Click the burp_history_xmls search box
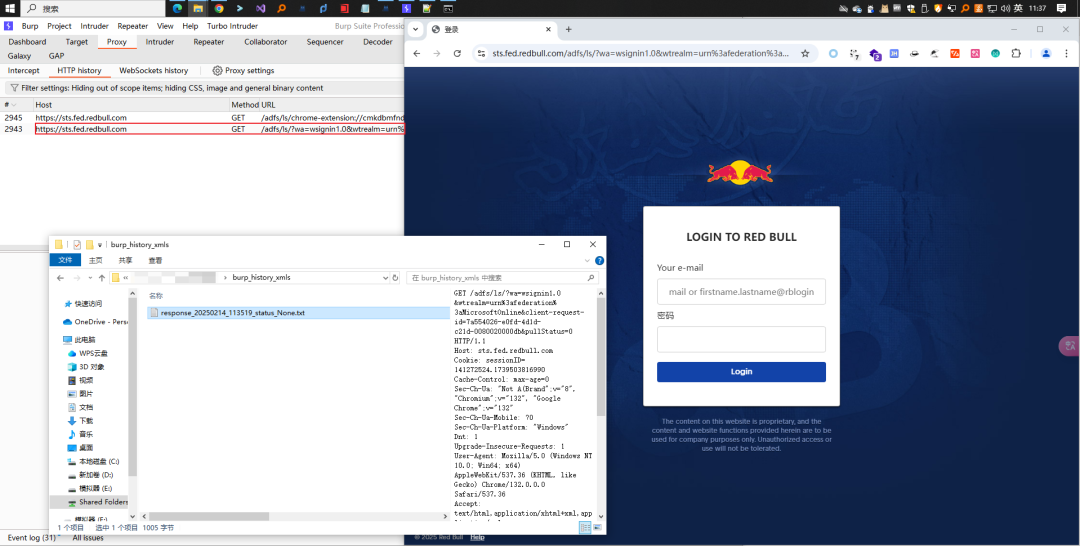This screenshot has height=546, width=1080. click(x=502, y=277)
